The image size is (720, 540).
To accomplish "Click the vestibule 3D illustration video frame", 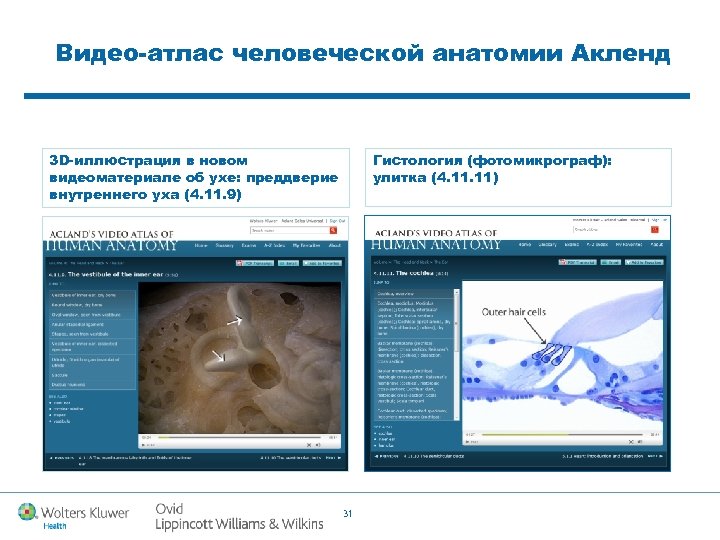I will coord(240,357).
